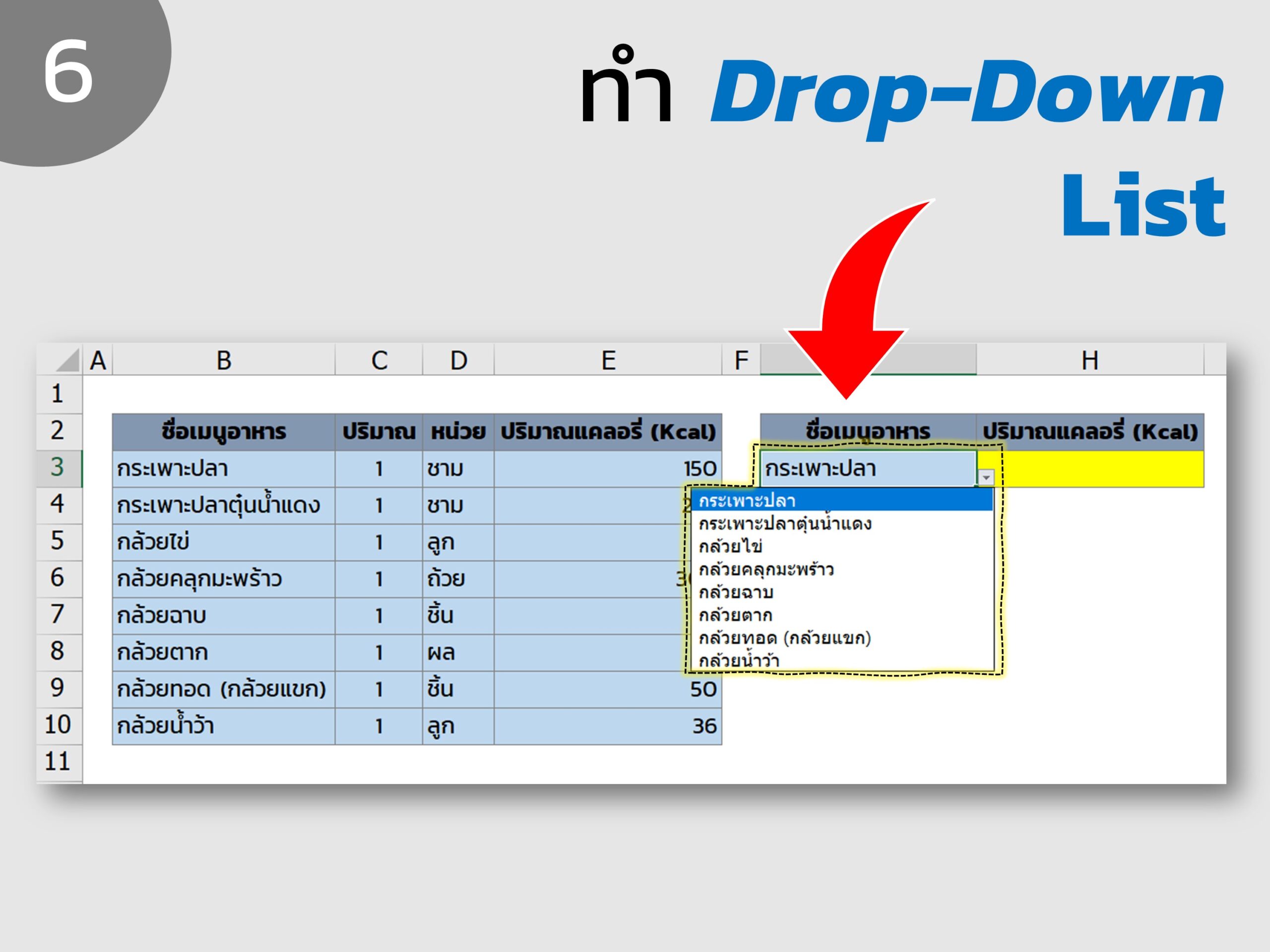Click the ชื่อเมนูอาหาร header in column B
The height and width of the screenshot is (952, 1270).
coord(224,431)
